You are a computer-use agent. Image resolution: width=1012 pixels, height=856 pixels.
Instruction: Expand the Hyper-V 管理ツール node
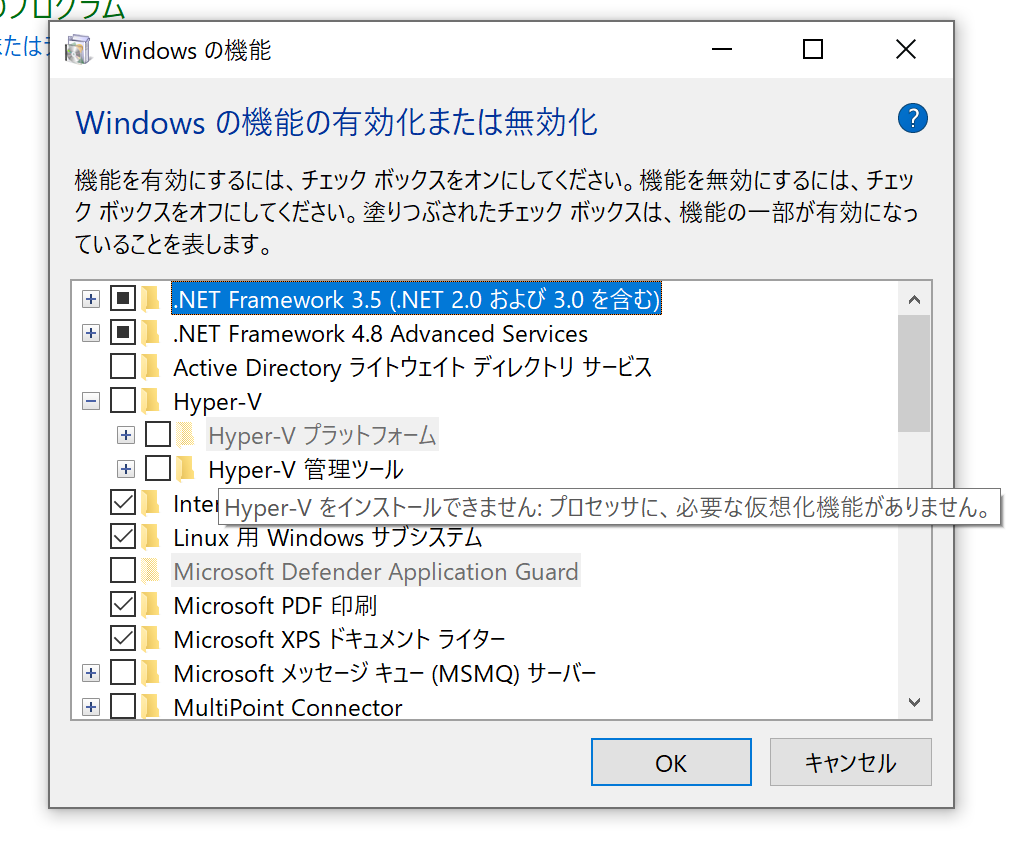(126, 468)
